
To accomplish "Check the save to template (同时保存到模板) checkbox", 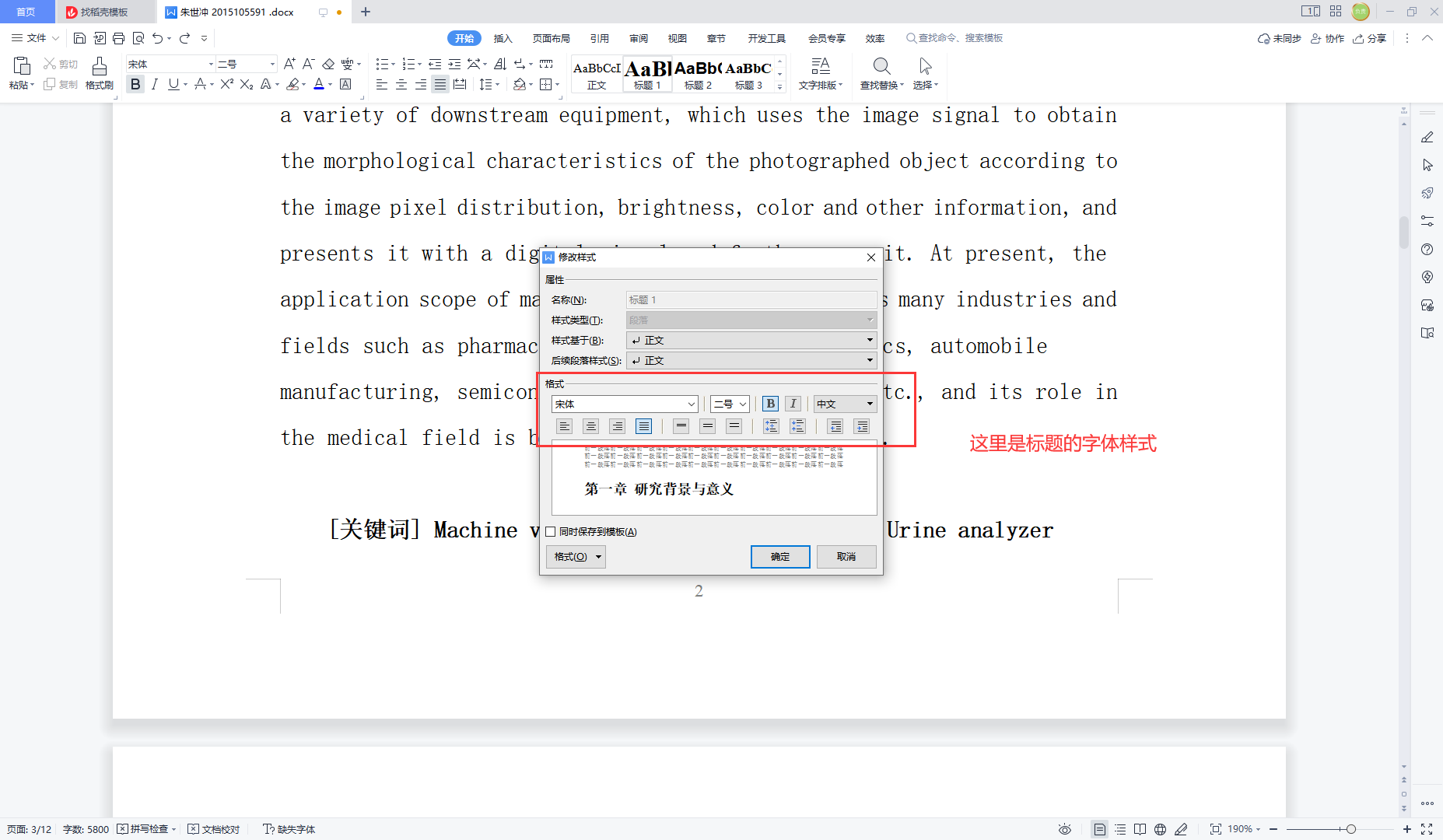I will (x=551, y=532).
